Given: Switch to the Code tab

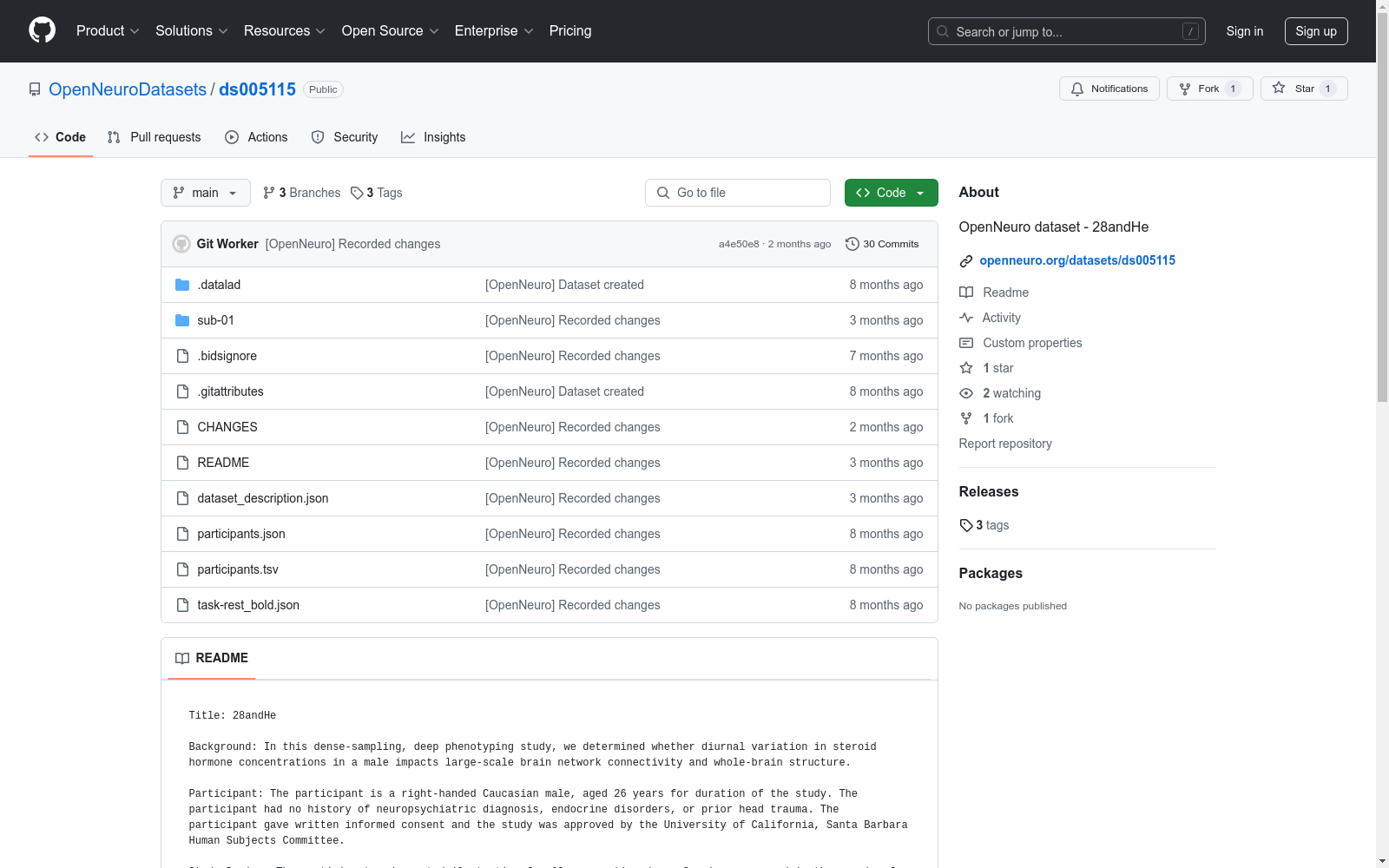Looking at the screenshot, I should tap(61, 137).
